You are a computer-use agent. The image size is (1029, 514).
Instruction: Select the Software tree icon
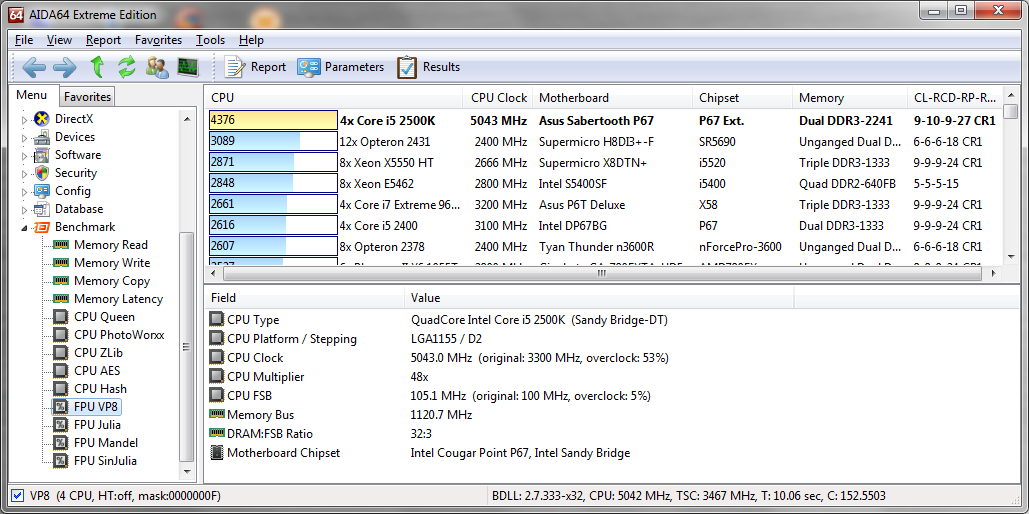tap(42, 155)
